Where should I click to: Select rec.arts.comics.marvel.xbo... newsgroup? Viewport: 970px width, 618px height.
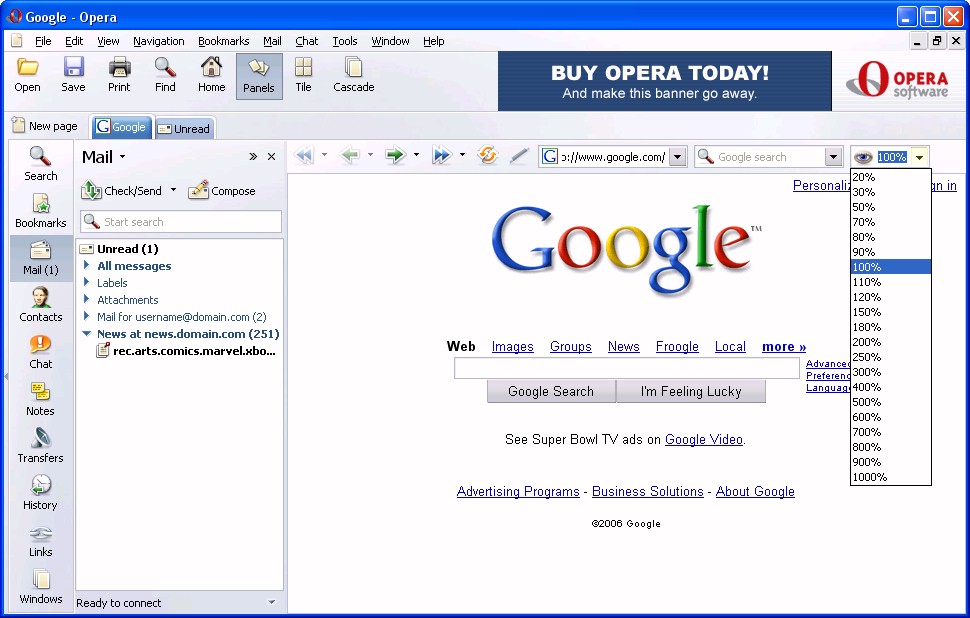[x=186, y=351]
